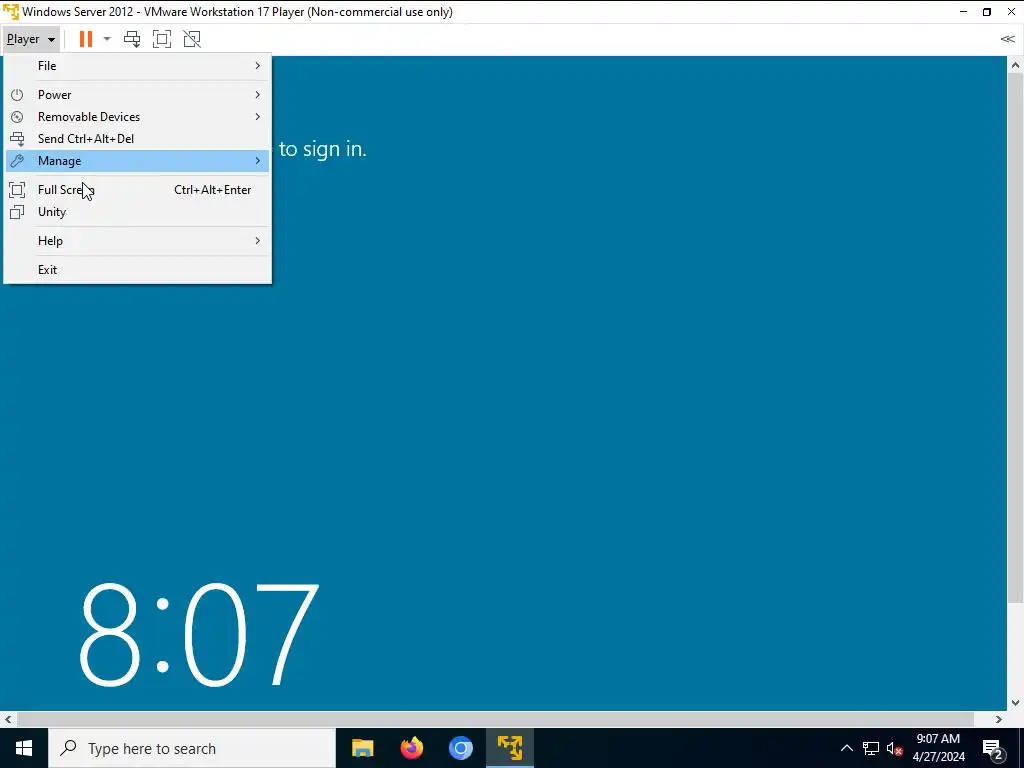The width and height of the screenshot is (1024, 768).
Task: Click the network tray icon
Action: pyautogui.click(x=871, y=748)
